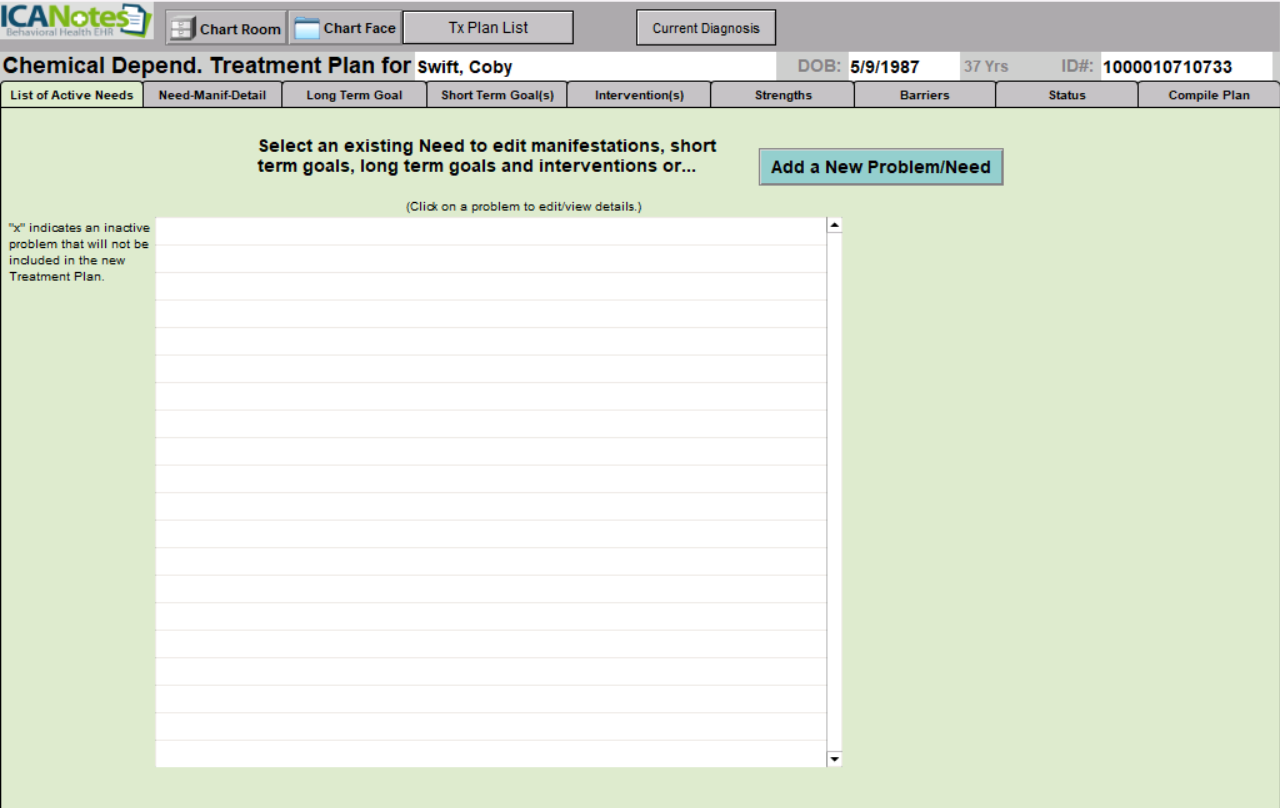Open the Tx Plan List
The height and width of the screenshot is (808, 1280).
488,28
